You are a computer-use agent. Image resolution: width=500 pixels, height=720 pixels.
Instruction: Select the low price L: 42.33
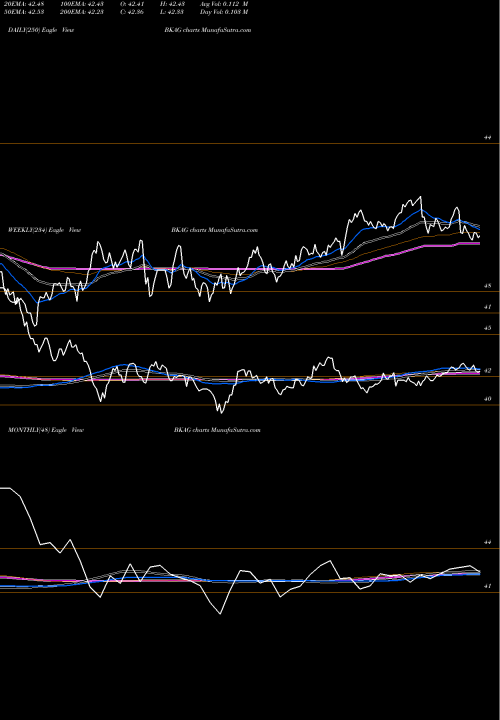174,11
